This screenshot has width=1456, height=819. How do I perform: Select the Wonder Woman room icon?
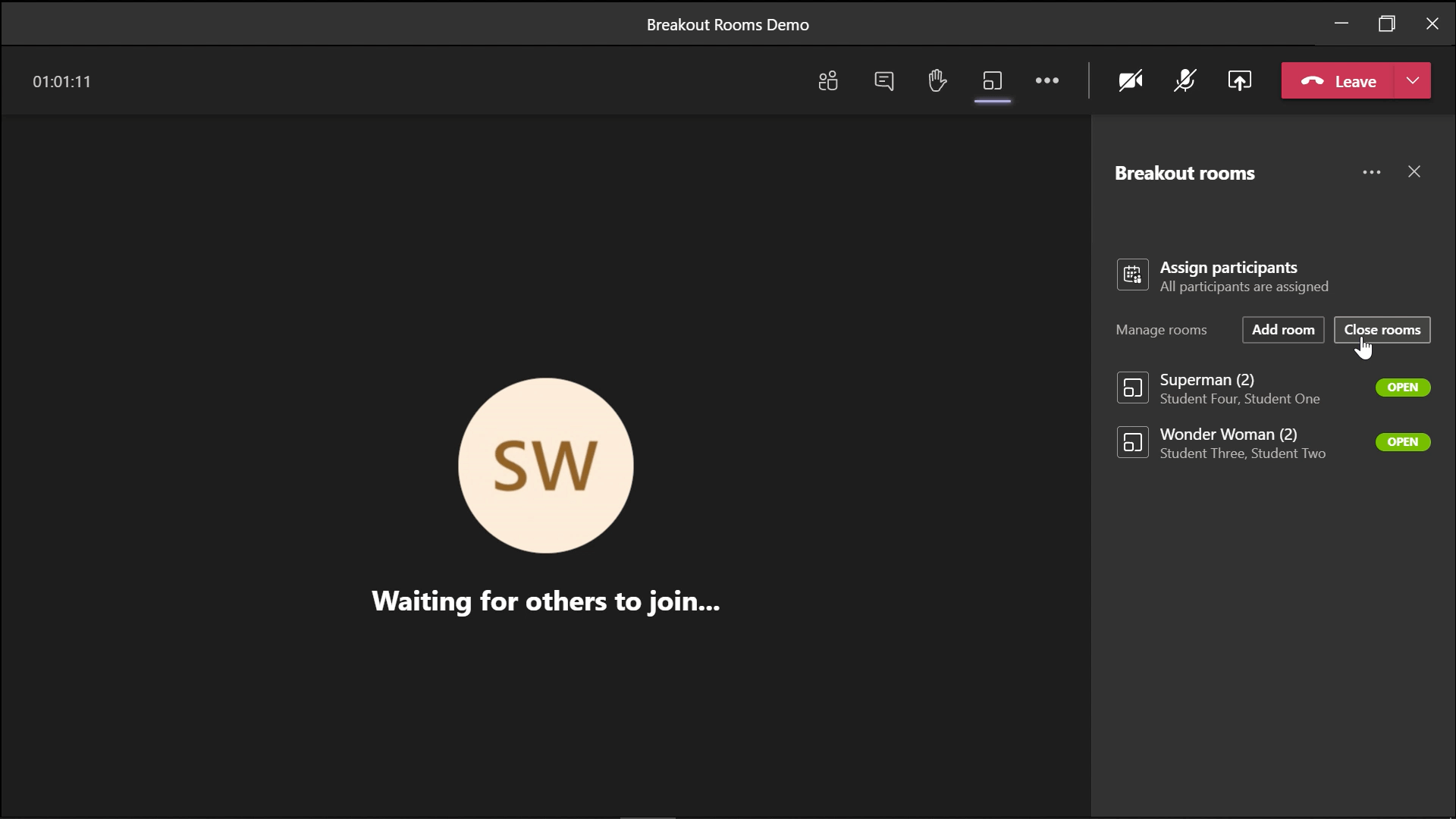[1132, 442]
